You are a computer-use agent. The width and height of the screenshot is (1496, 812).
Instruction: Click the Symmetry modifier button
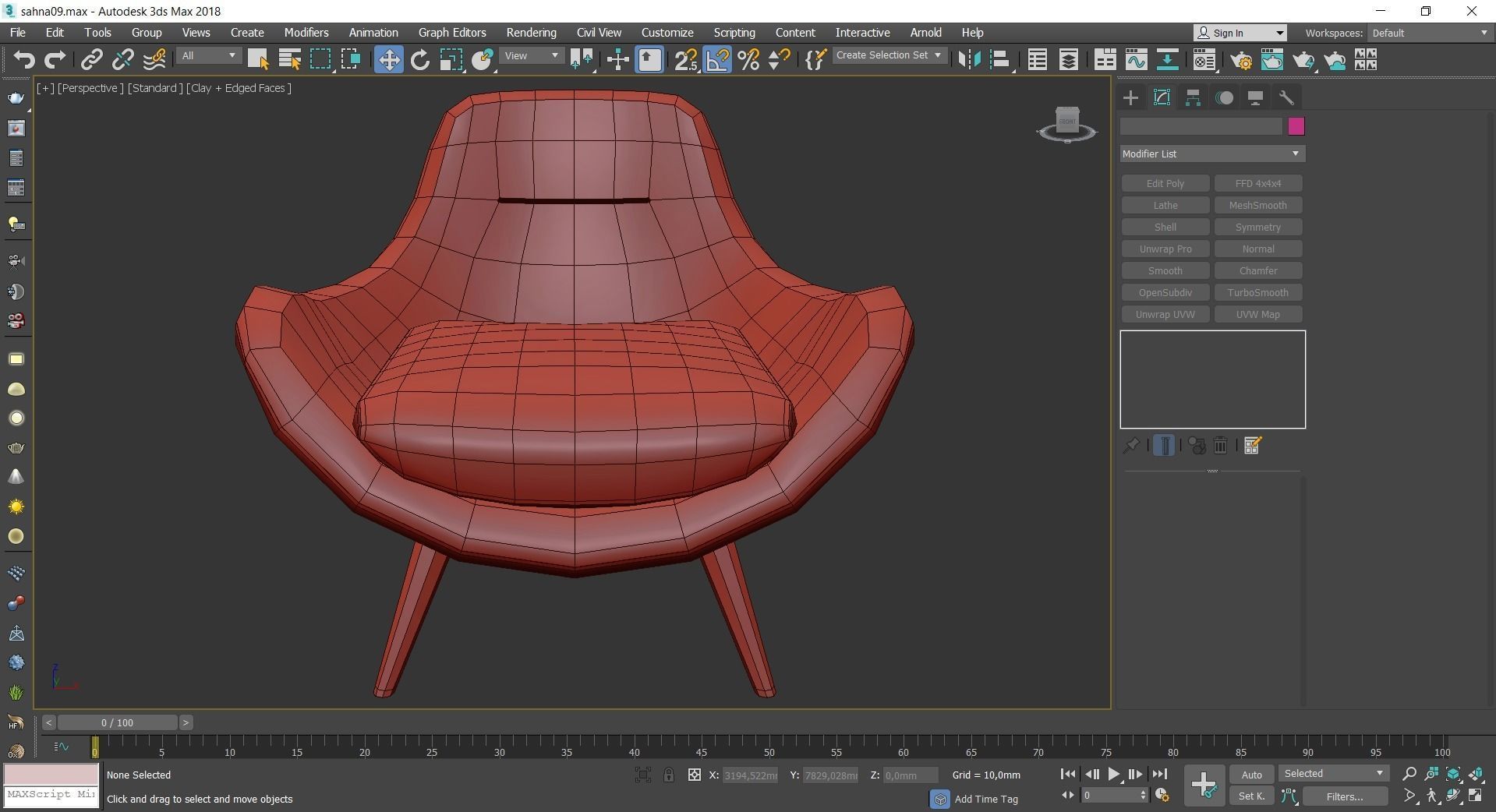click(1258, 227)
